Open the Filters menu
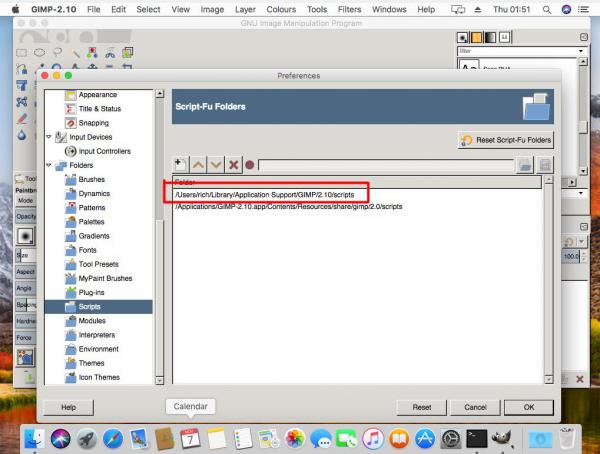Image resolution: width=600 pixels, height=454 pixels. point(349,10)
